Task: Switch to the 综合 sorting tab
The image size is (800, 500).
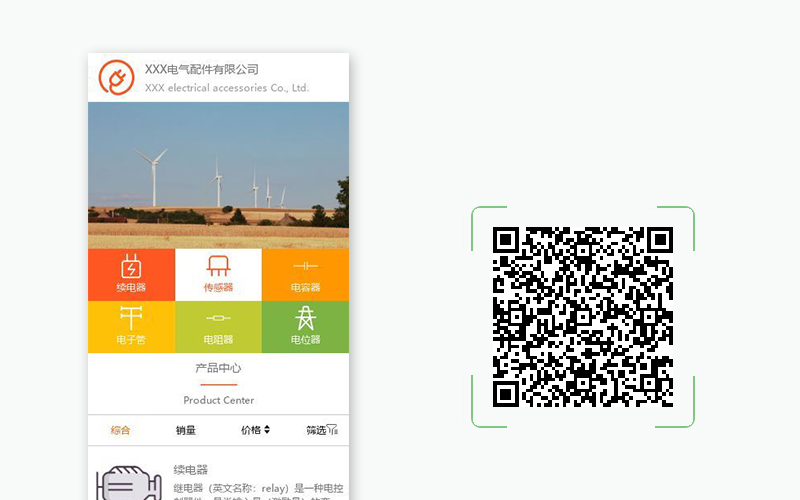Action: coord(120,430)
